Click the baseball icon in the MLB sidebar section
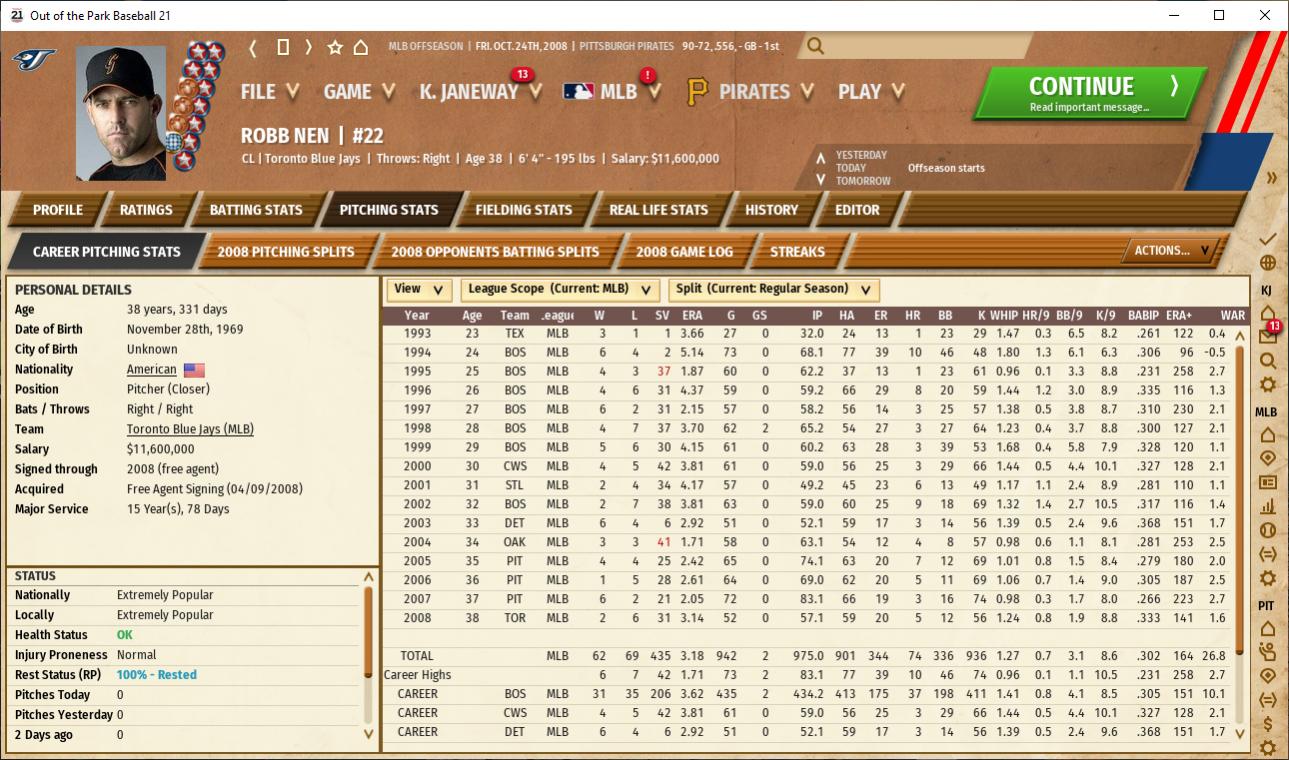 tap(1268, 530)
